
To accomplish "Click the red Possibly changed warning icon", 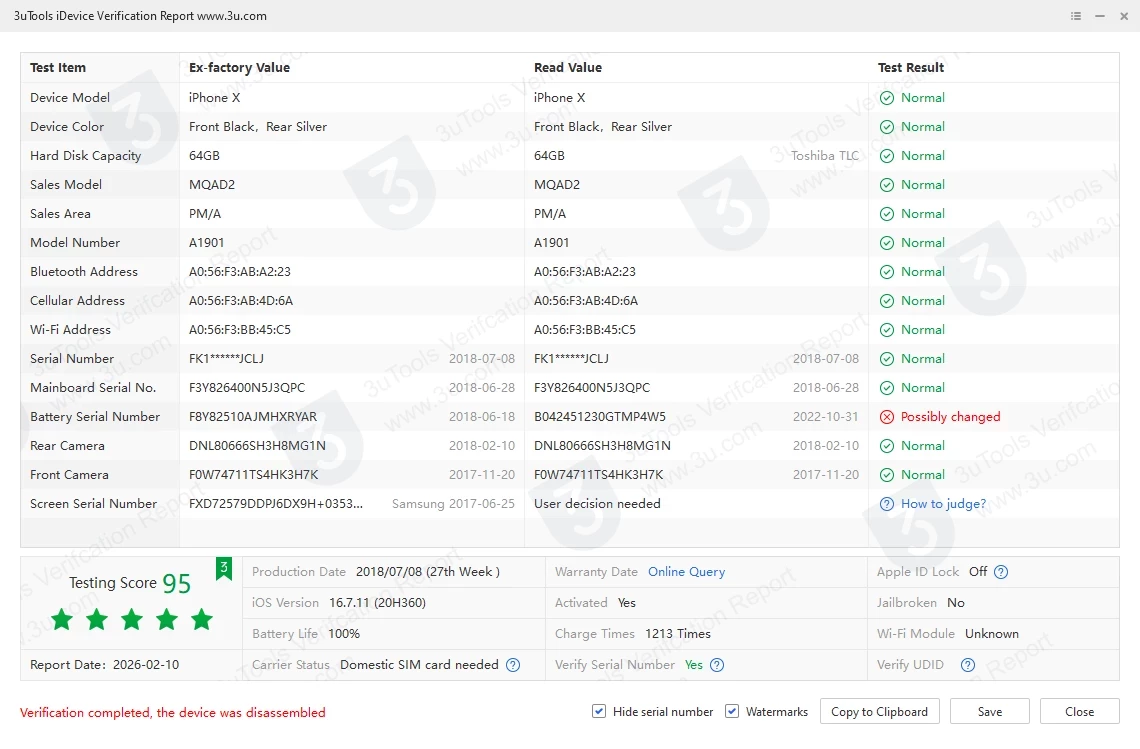I will tap(887, 417).
